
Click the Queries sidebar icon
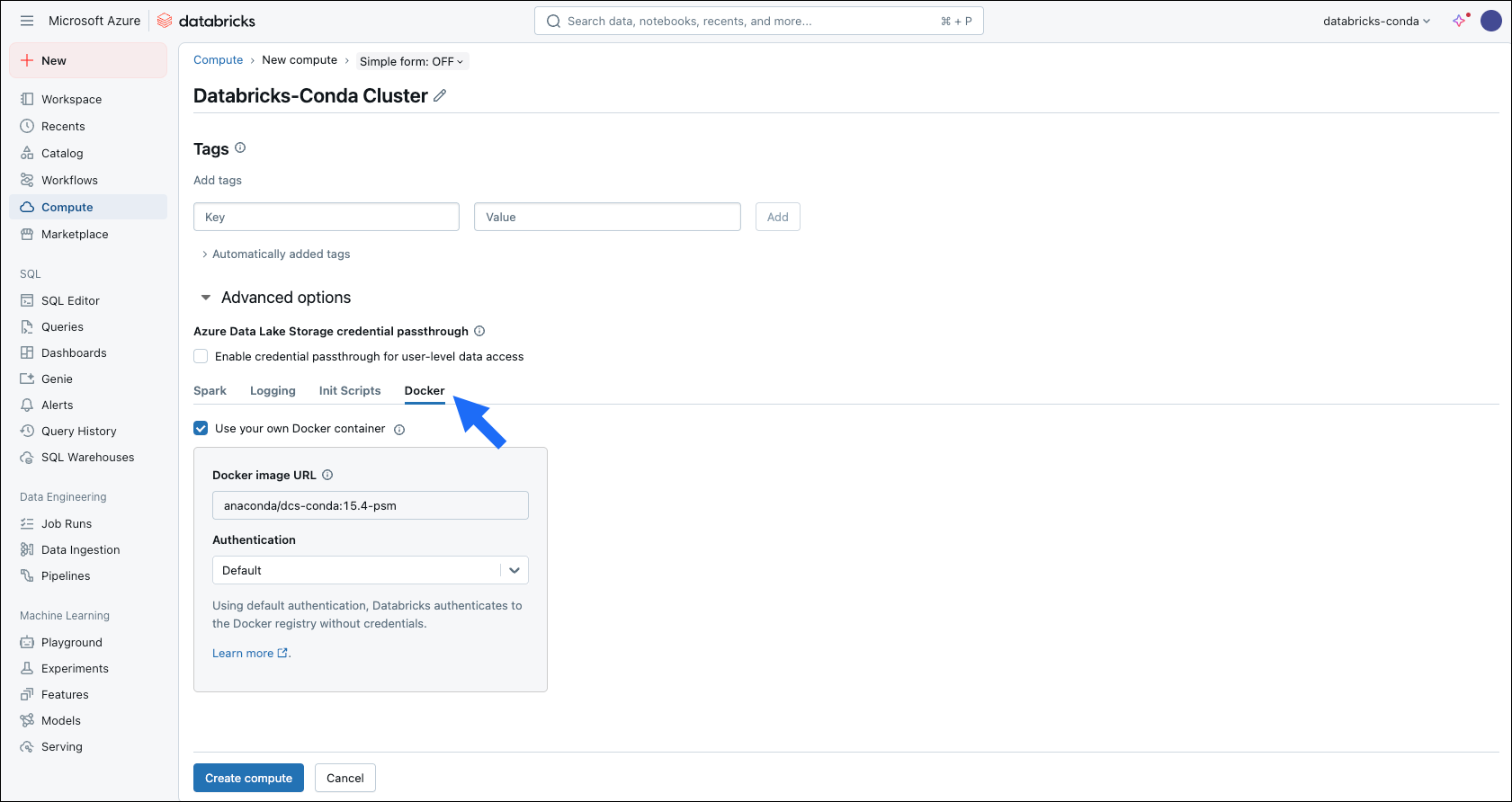coord(27,326)
